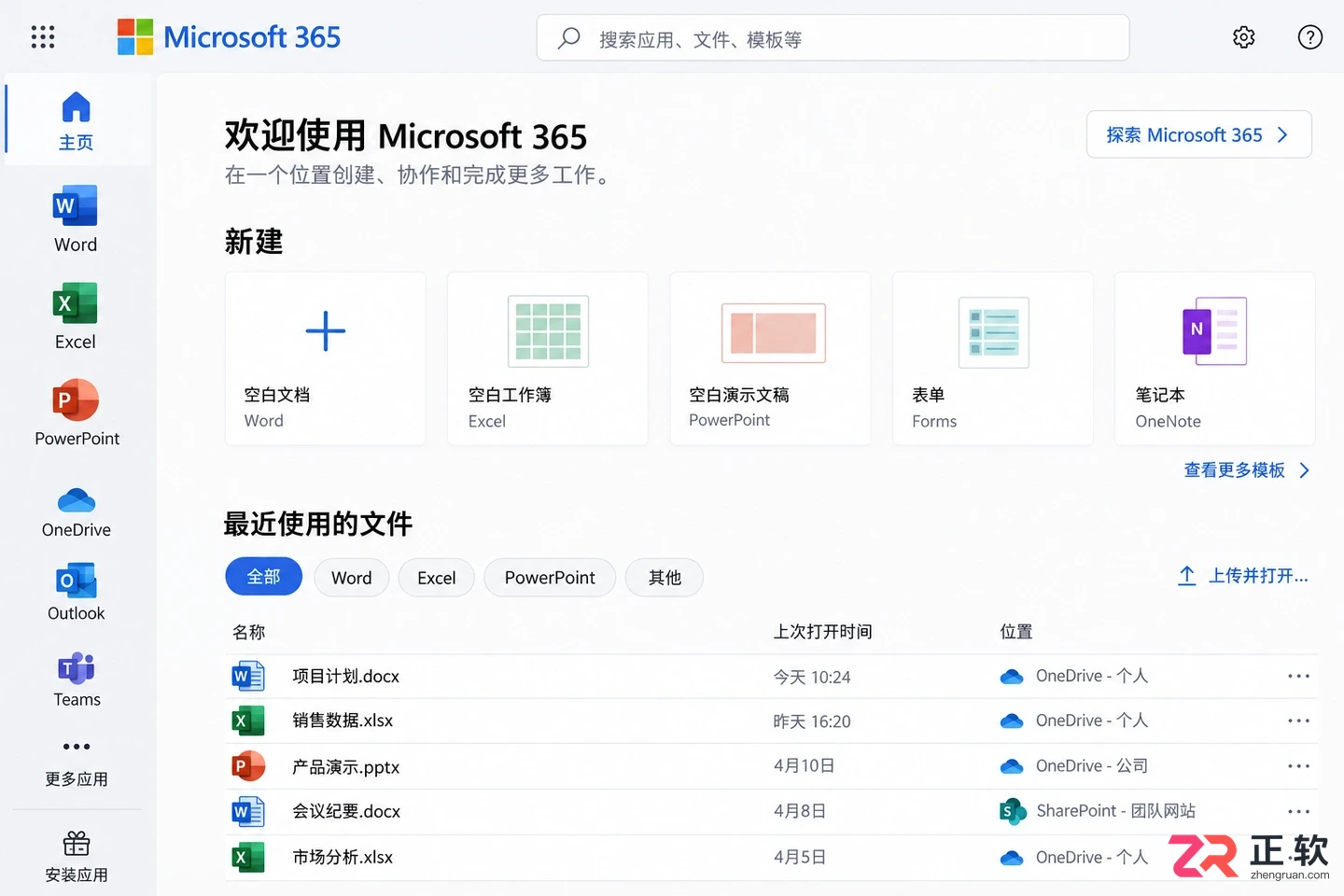The image size is (1344, 896).
Task: Open Excel from the left sidebar
Action: click(76, 316)
